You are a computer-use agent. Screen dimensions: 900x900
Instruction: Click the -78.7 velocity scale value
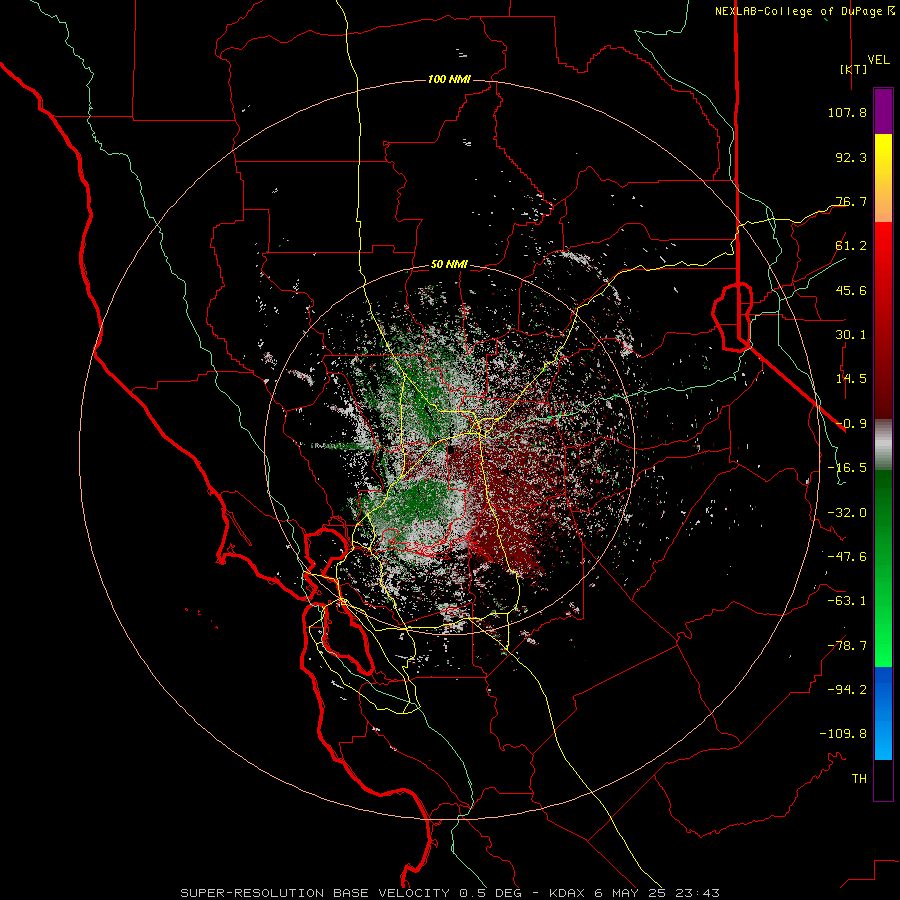click(x=847, y=646)
